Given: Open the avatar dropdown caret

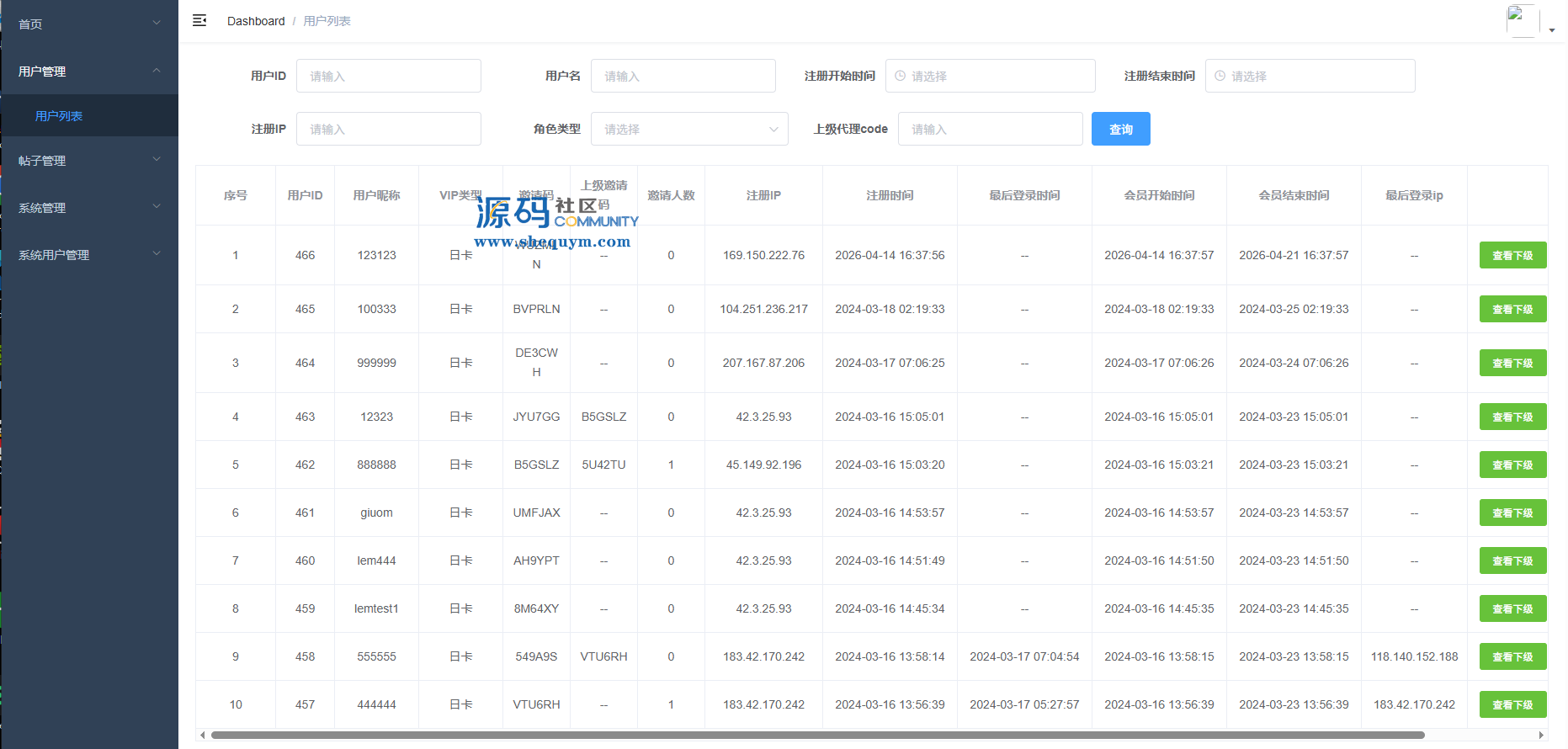Looking at the screenshot, I should coord(1552,30).
